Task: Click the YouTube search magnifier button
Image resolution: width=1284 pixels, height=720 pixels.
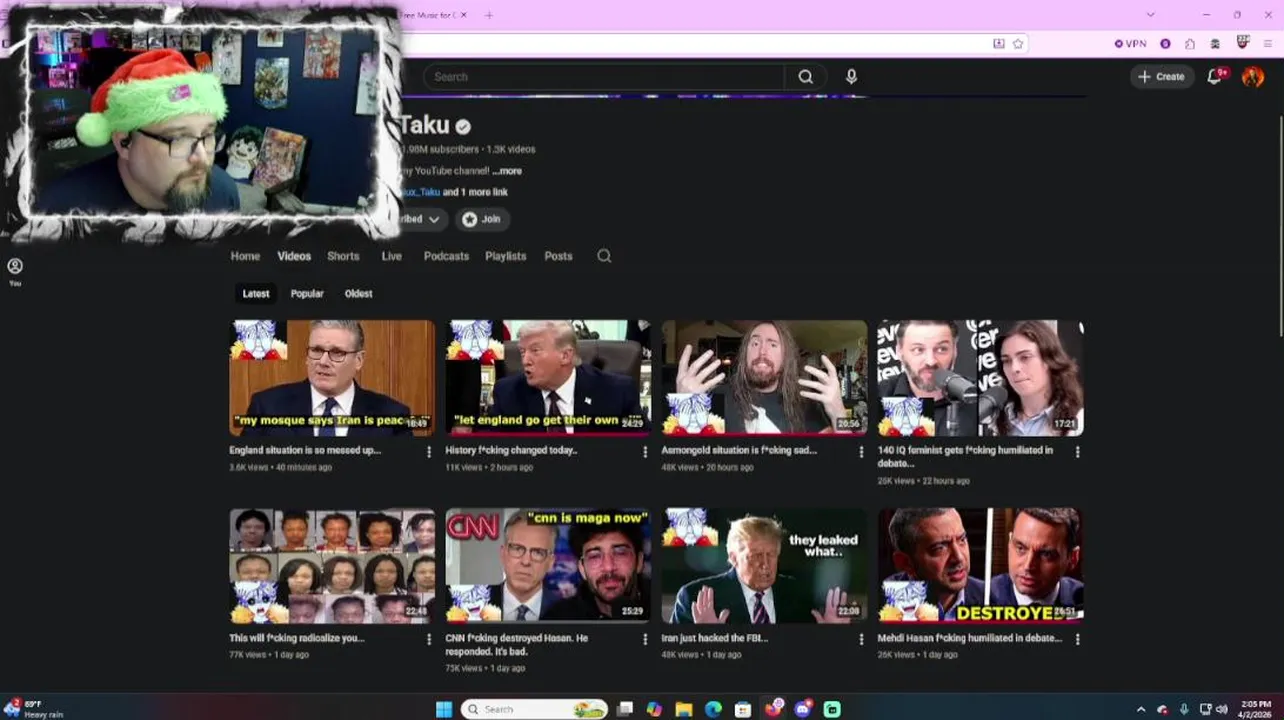Action: click(805, 77)
